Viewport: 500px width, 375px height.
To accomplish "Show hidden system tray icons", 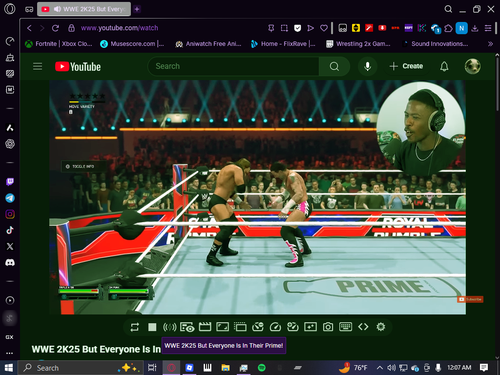I will (x=379, y=368).
